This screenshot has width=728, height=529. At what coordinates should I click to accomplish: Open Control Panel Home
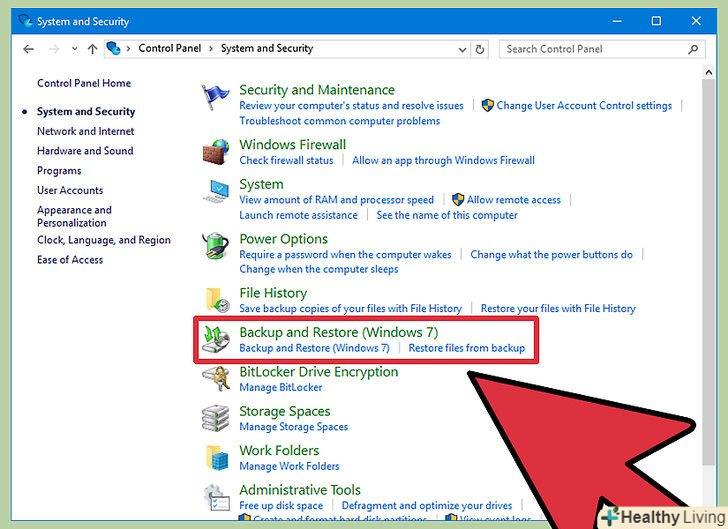coord(84,83)
